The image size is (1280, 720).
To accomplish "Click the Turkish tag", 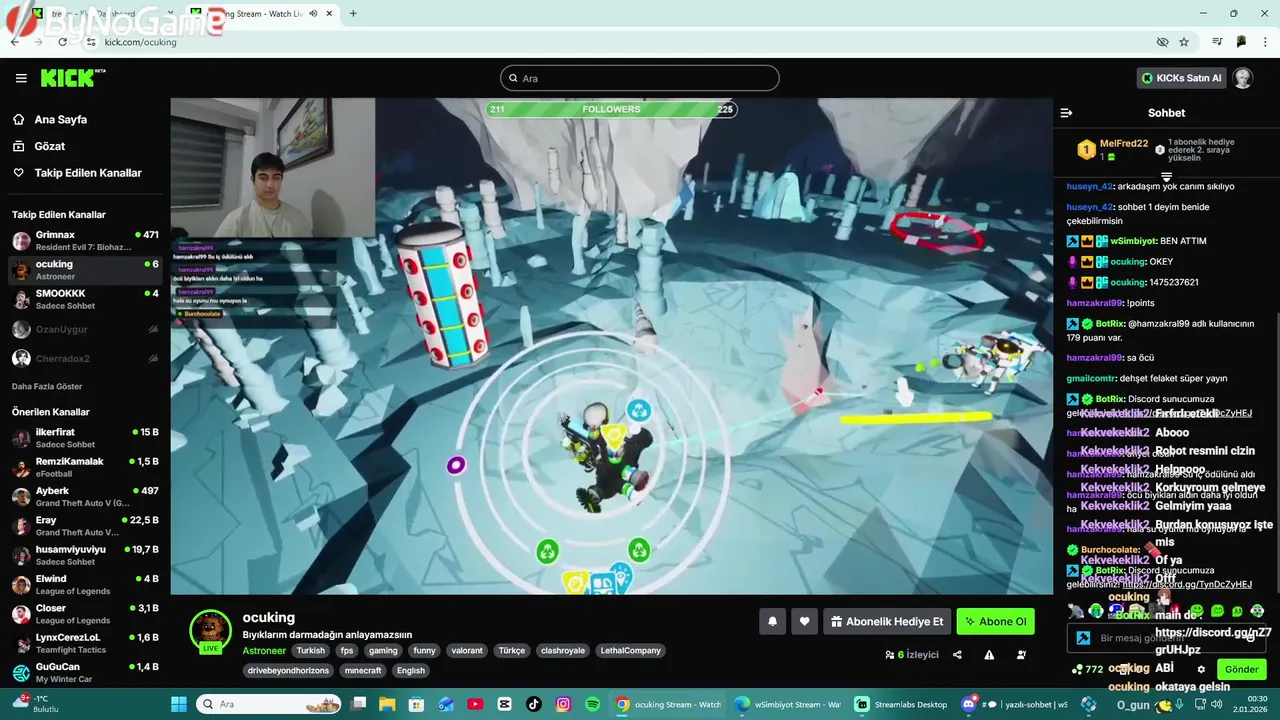I will 310,650.
